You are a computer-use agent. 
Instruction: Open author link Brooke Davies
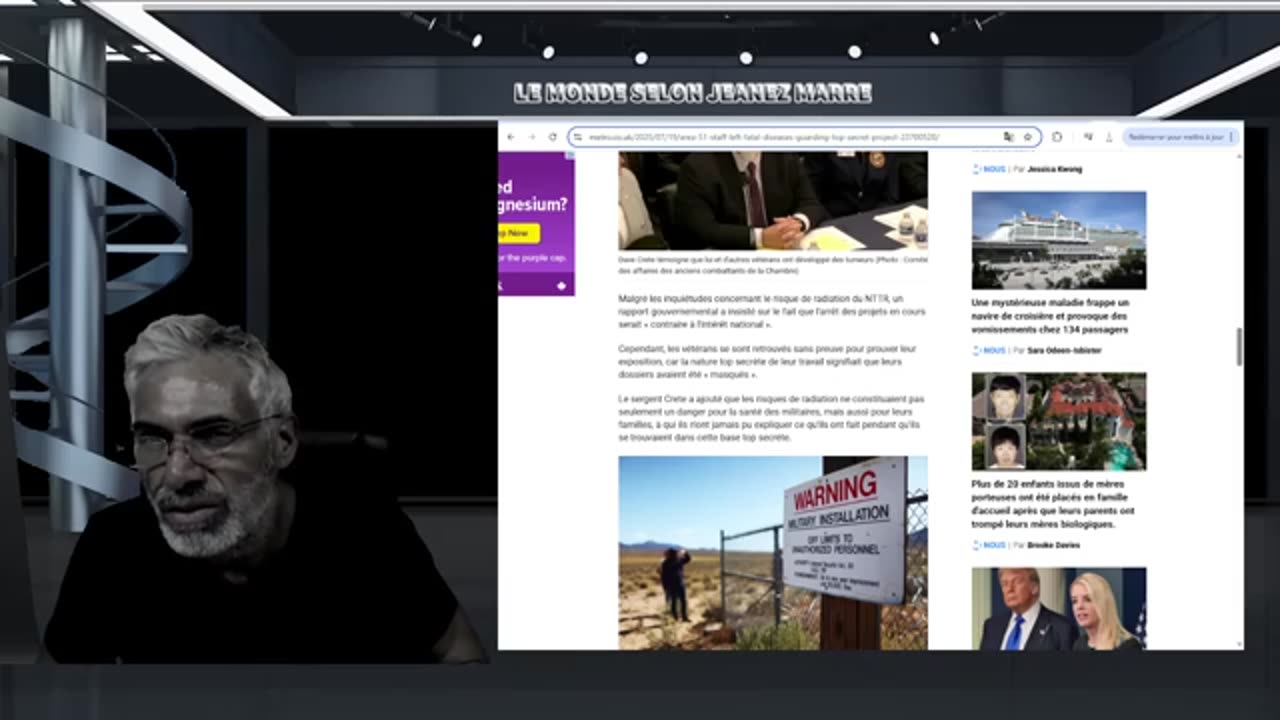1053,545
